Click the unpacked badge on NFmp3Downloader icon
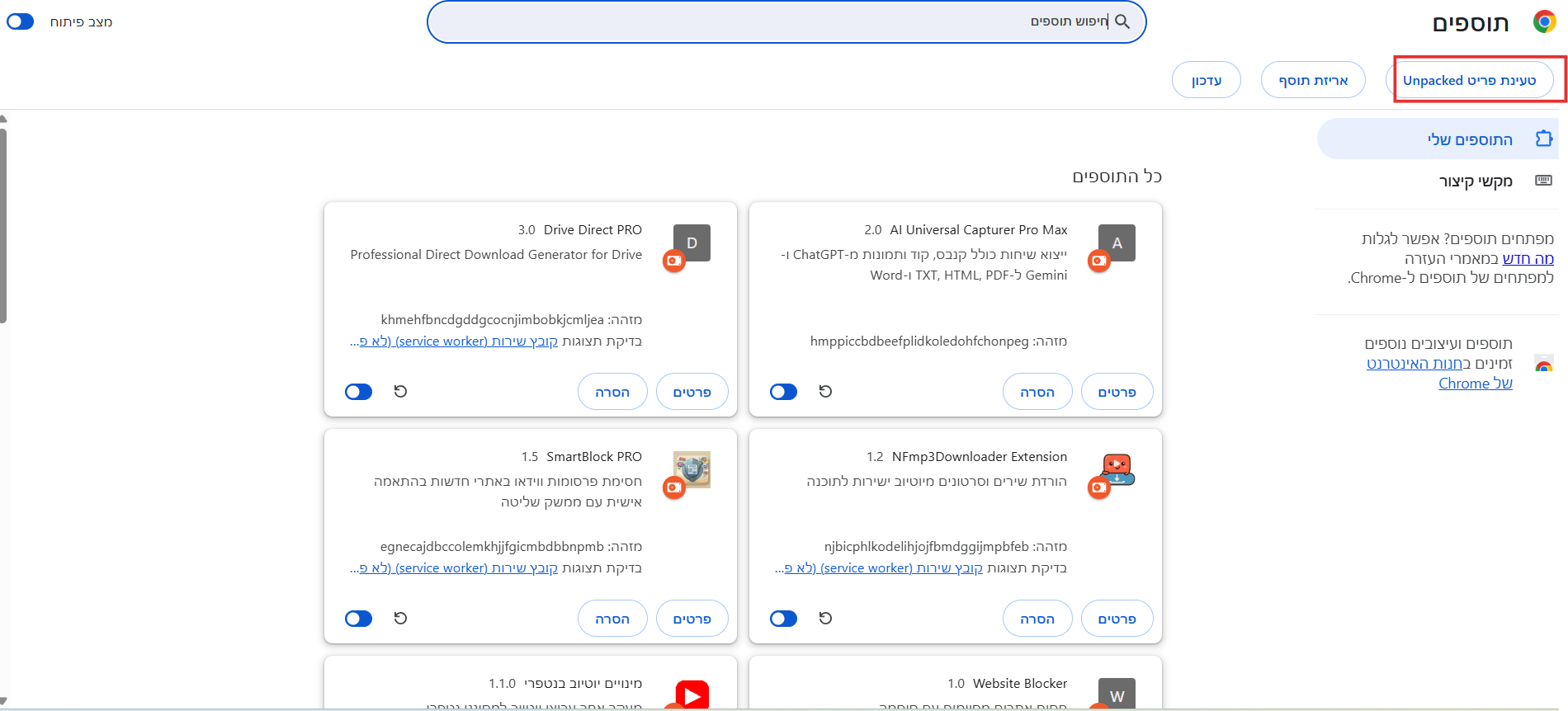This screenshot has height=711, width=1568. [1099, 487]
